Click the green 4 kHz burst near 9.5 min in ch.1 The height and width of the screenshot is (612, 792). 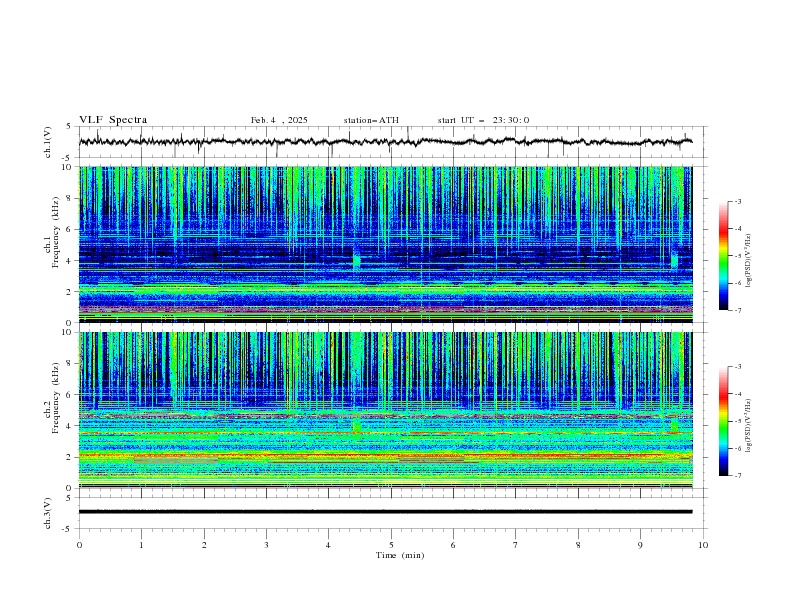tap(674, 260)
